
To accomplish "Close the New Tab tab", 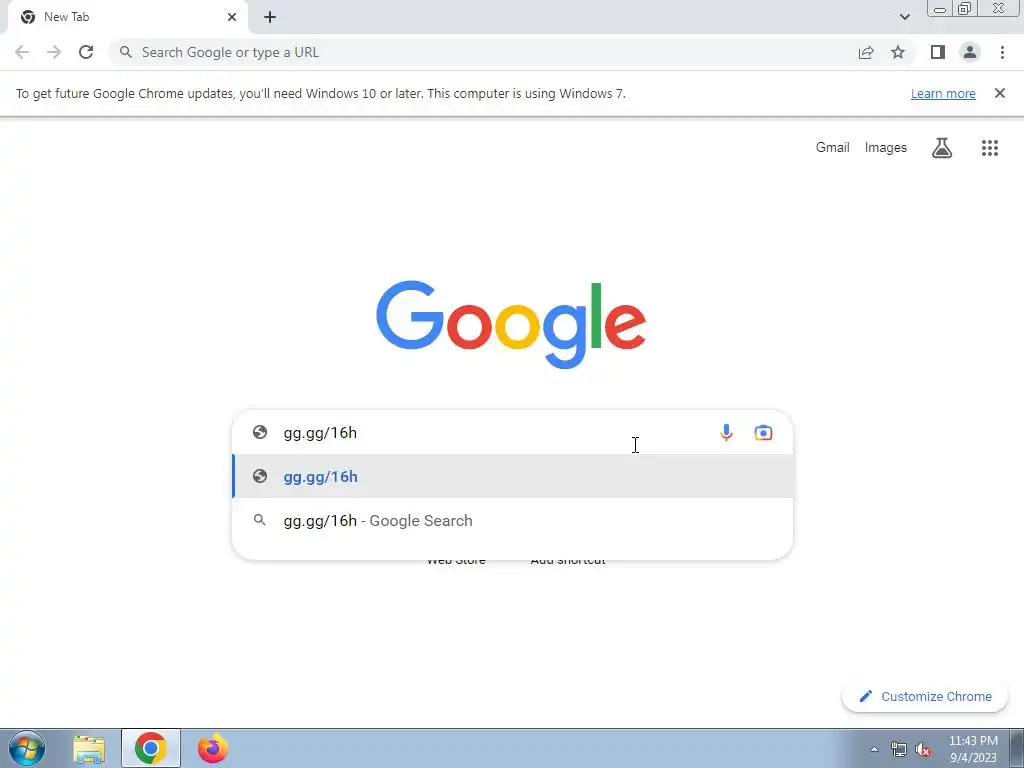I will (x=232, y=17).
